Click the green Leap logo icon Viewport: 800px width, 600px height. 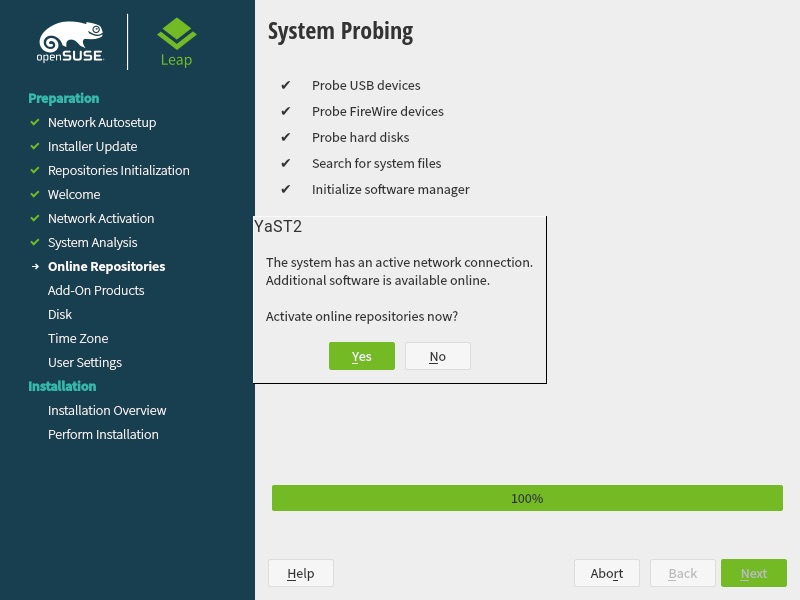(x=177, y=34)
